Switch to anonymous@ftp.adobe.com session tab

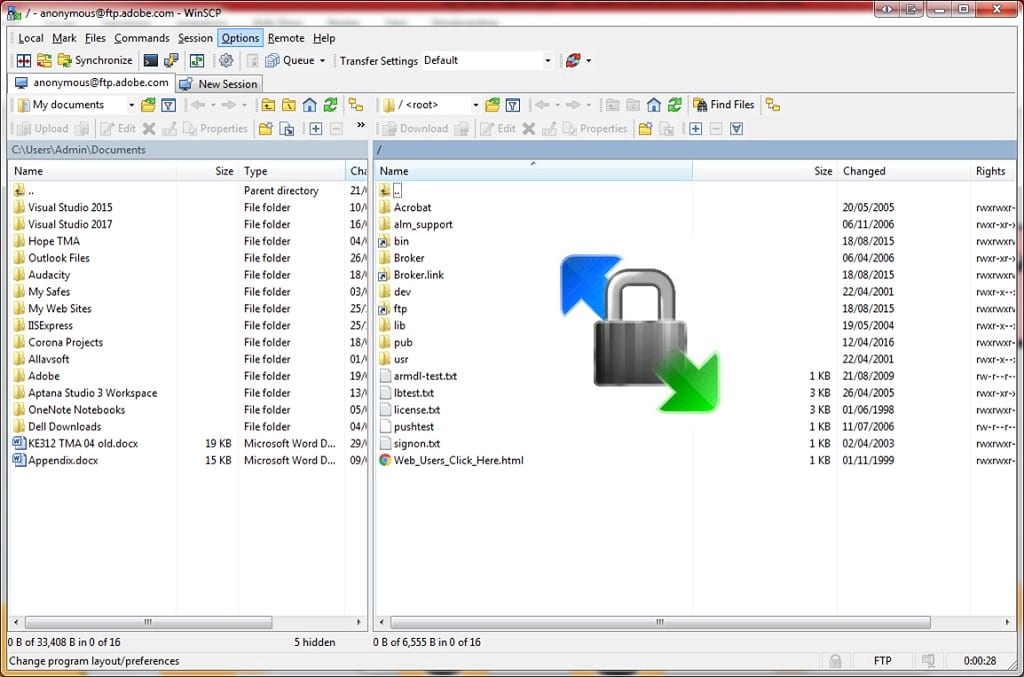point(92,83)
